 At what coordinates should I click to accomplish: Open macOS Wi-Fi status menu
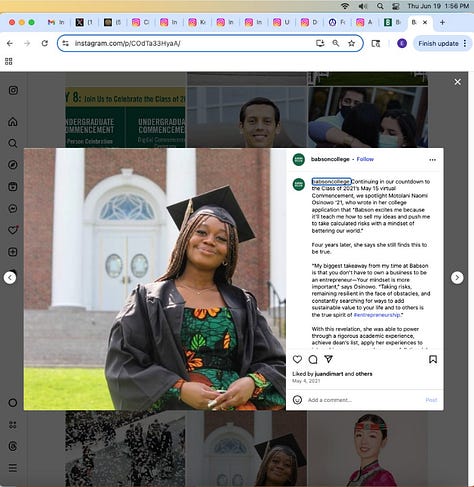(x=345, y=6)
